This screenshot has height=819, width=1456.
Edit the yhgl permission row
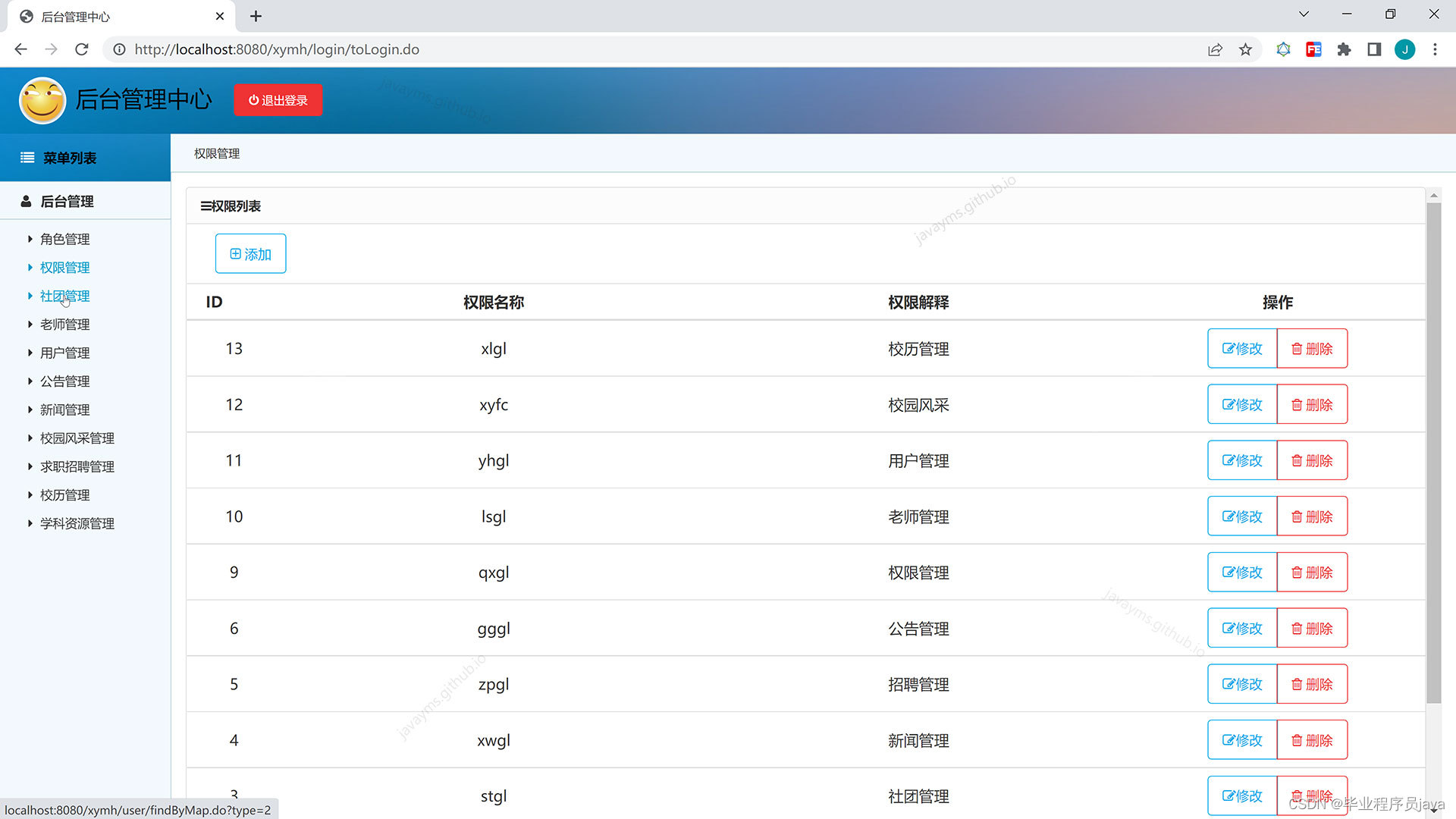point(1242,460)
